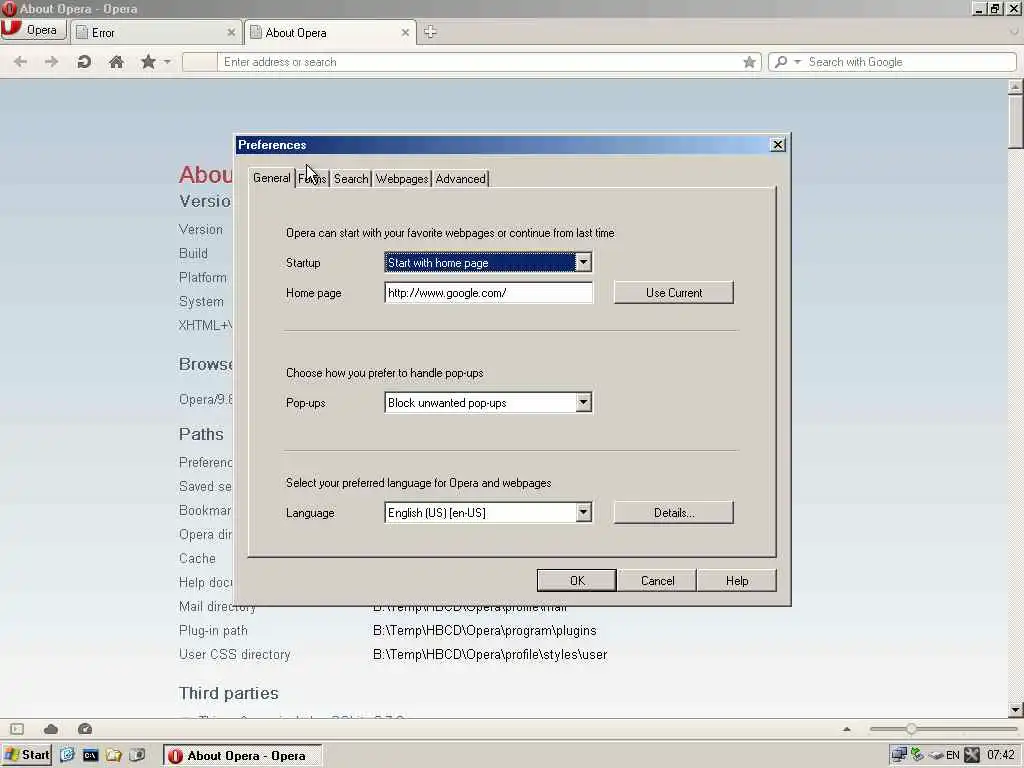Toggle the panels icon in status bar
The width and height of the screenshot is (1024, 768).
(x=17, y=729)
